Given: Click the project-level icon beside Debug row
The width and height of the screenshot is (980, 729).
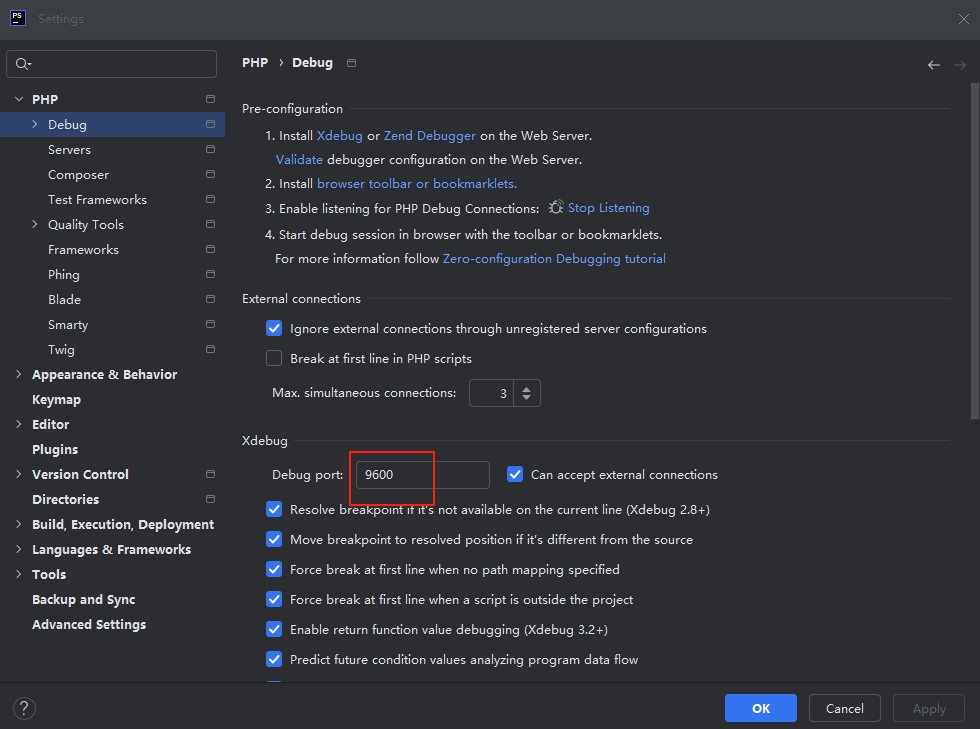Looking at the screenshot, I should click(210, 124).
